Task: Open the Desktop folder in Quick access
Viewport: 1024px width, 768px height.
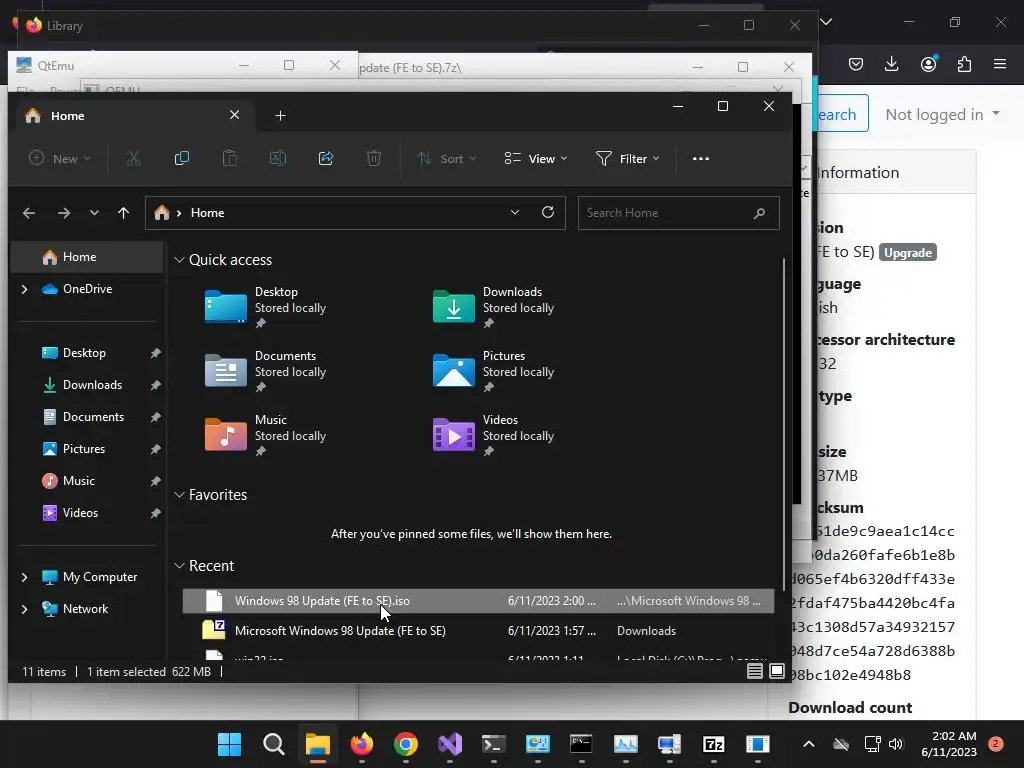Action: click(x=266, y=307)
